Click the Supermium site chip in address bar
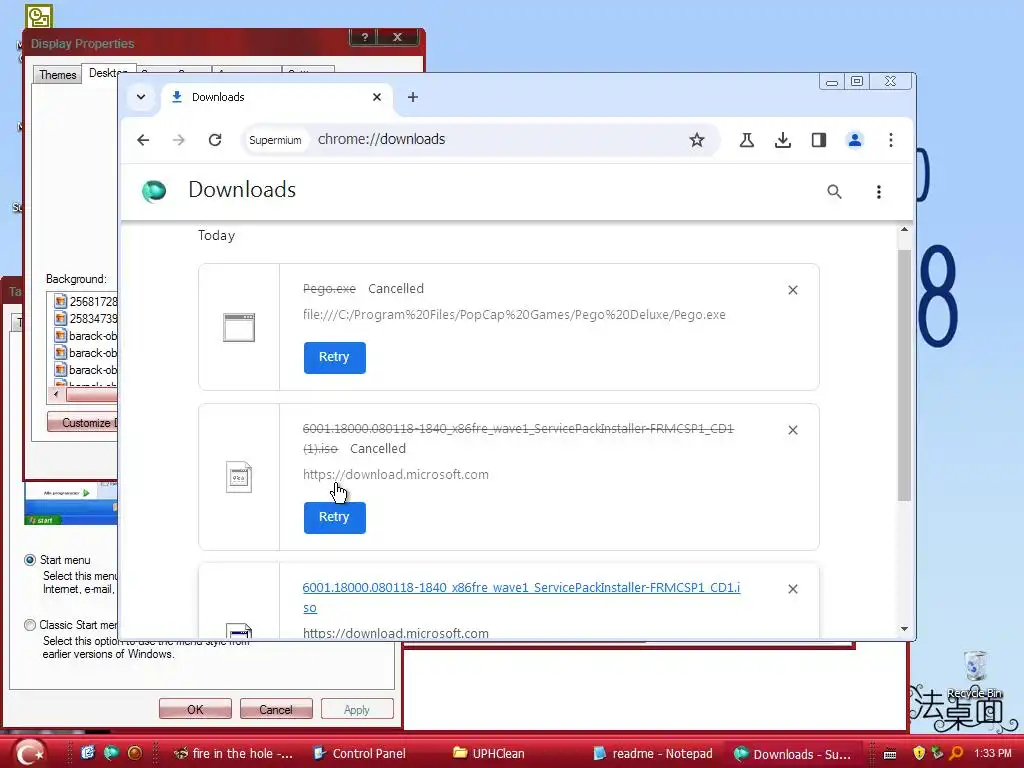 point(275,140)
